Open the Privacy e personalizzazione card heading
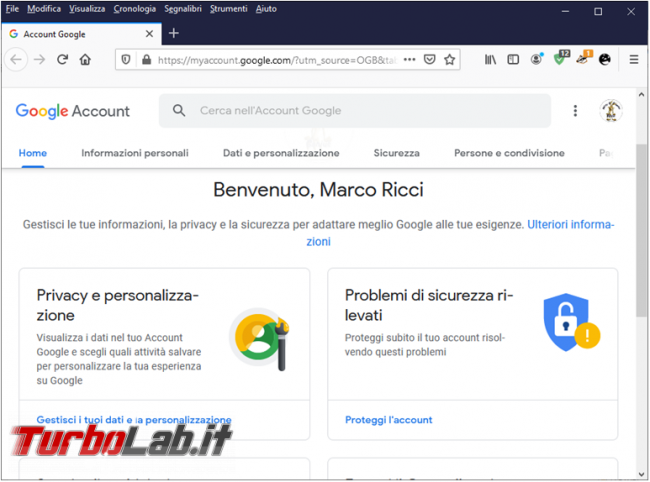Image resolution: width=650 pixels, height=482 pixels. [118, 305]
